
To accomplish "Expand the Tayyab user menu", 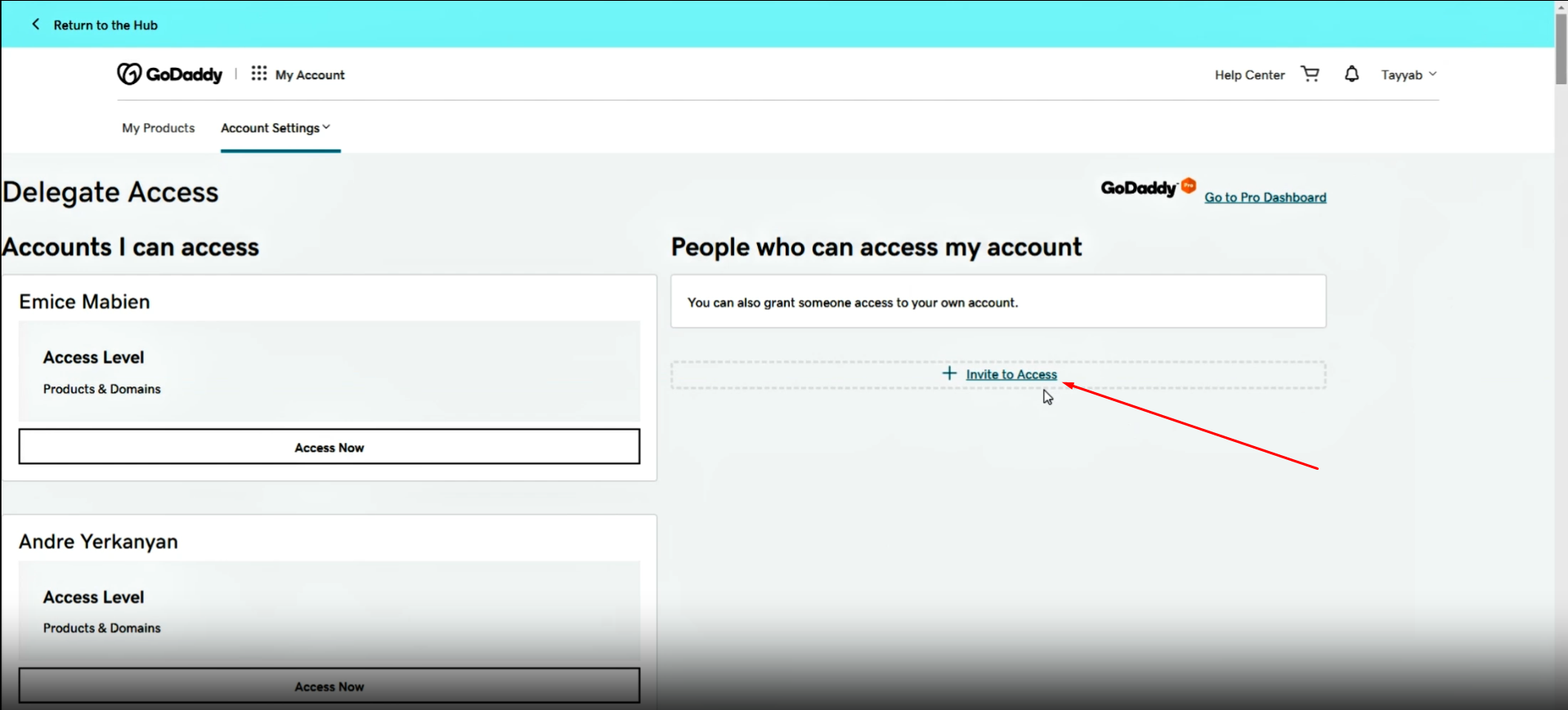I will click(x=1408, y=74).
